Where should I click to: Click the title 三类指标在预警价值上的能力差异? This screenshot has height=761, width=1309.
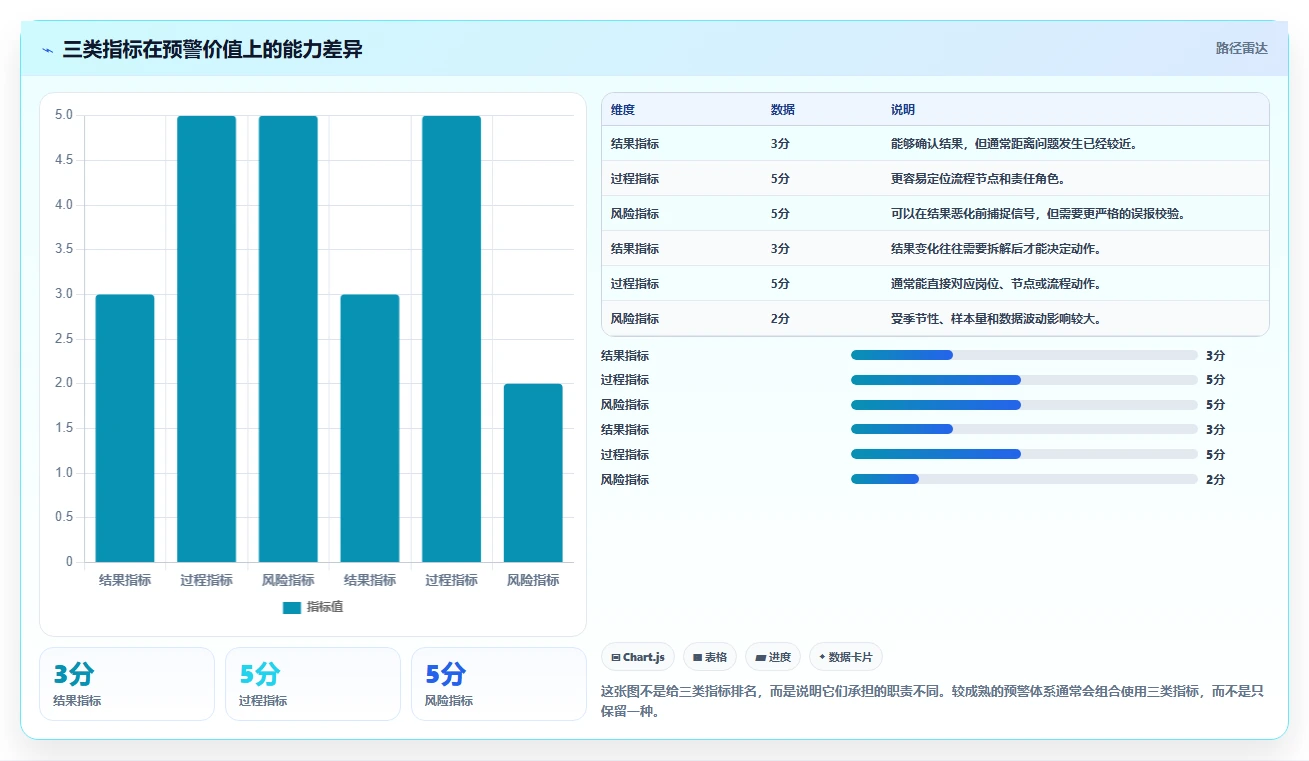coord(212,49)
